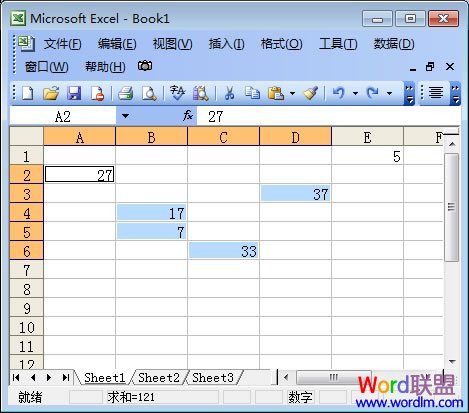Expand the Name Box dropdown arrow

click(125, 116)
